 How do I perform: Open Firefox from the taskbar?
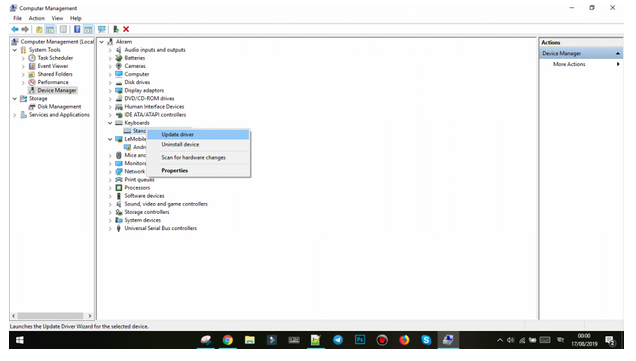click(x=404, y=340)
